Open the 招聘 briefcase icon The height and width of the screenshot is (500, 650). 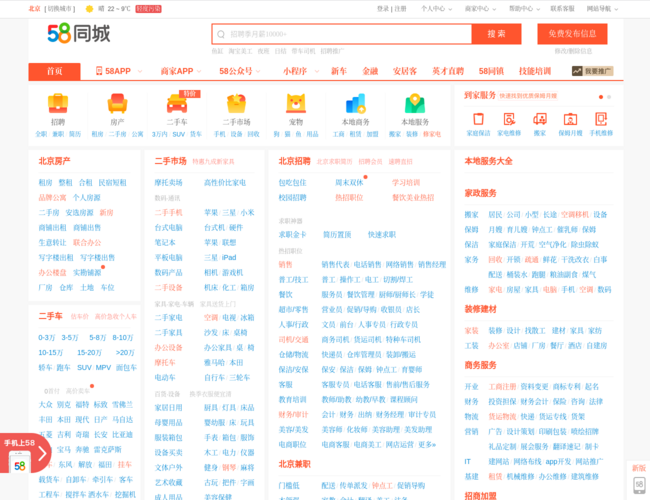coord(58,103)
